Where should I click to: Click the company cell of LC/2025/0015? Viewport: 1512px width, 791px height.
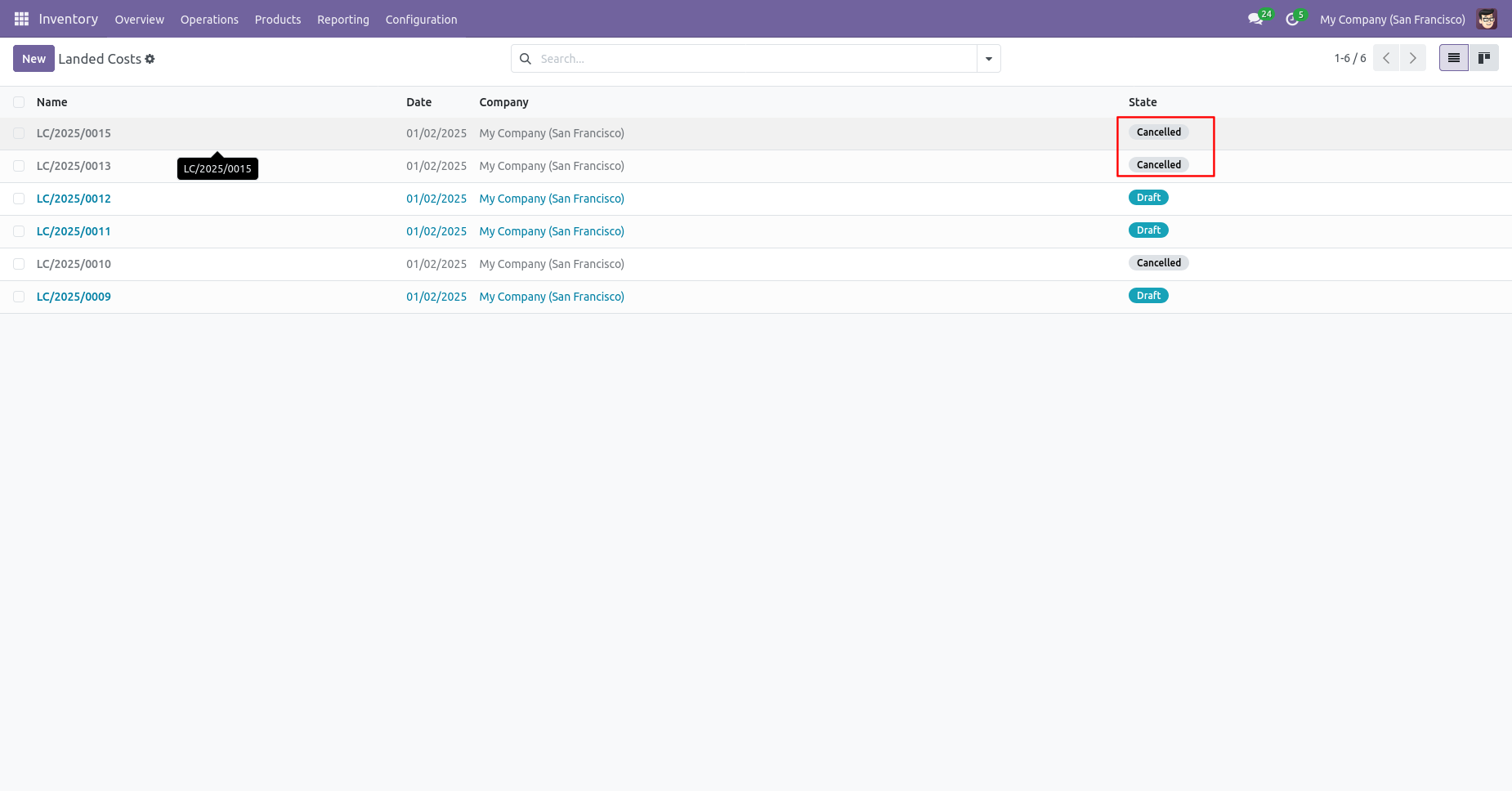coord(552,133)
